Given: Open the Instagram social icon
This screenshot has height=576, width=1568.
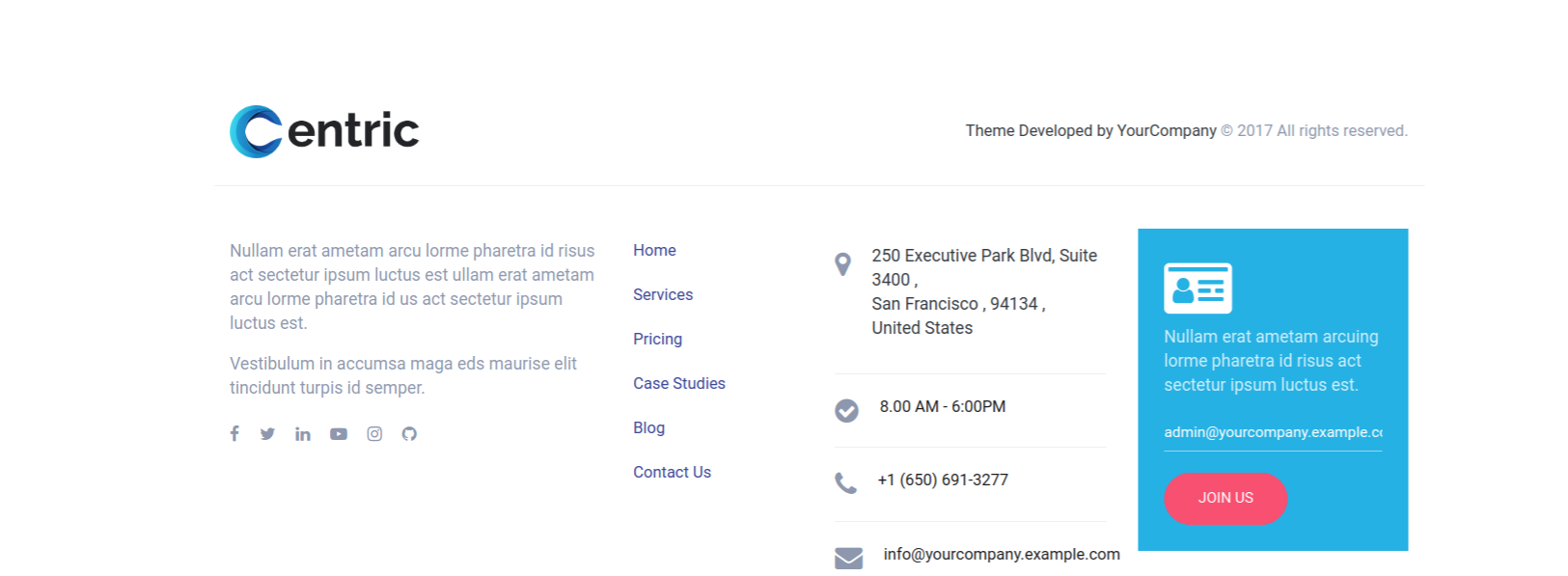Looking at the screenshot, I should (374, 434).
